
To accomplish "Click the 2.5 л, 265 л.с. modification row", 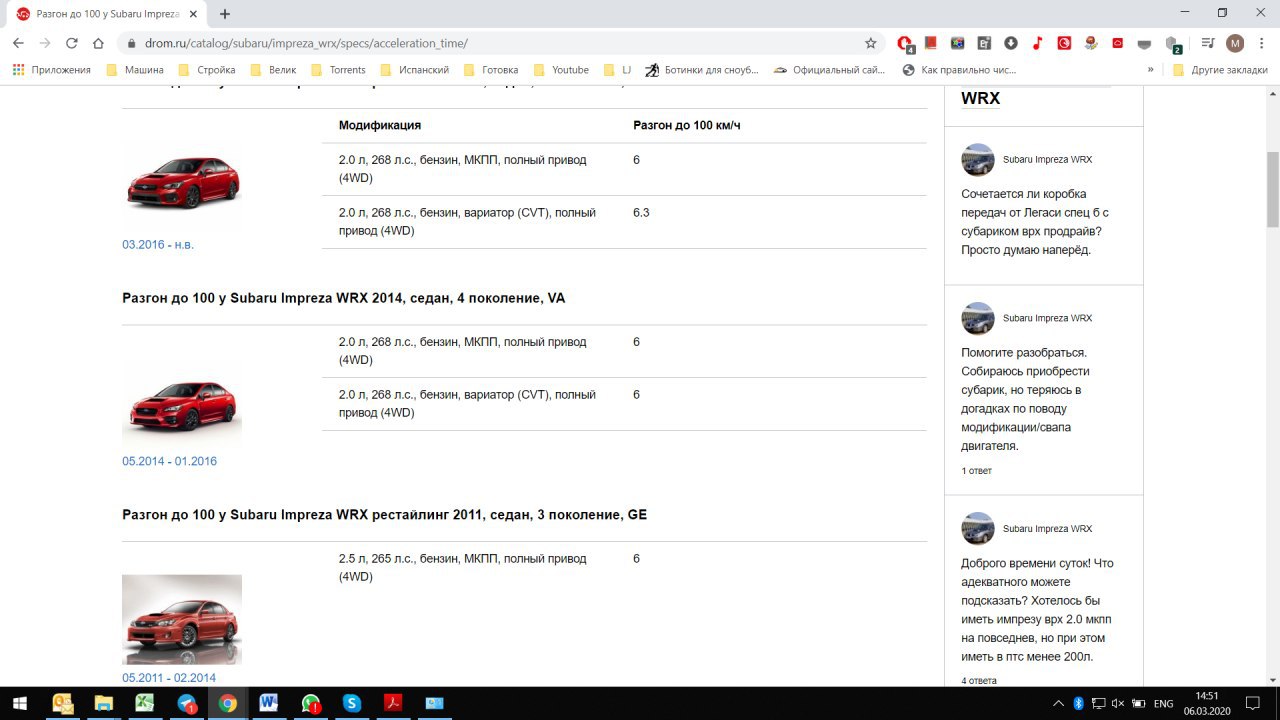I will (x=624, y=567).
